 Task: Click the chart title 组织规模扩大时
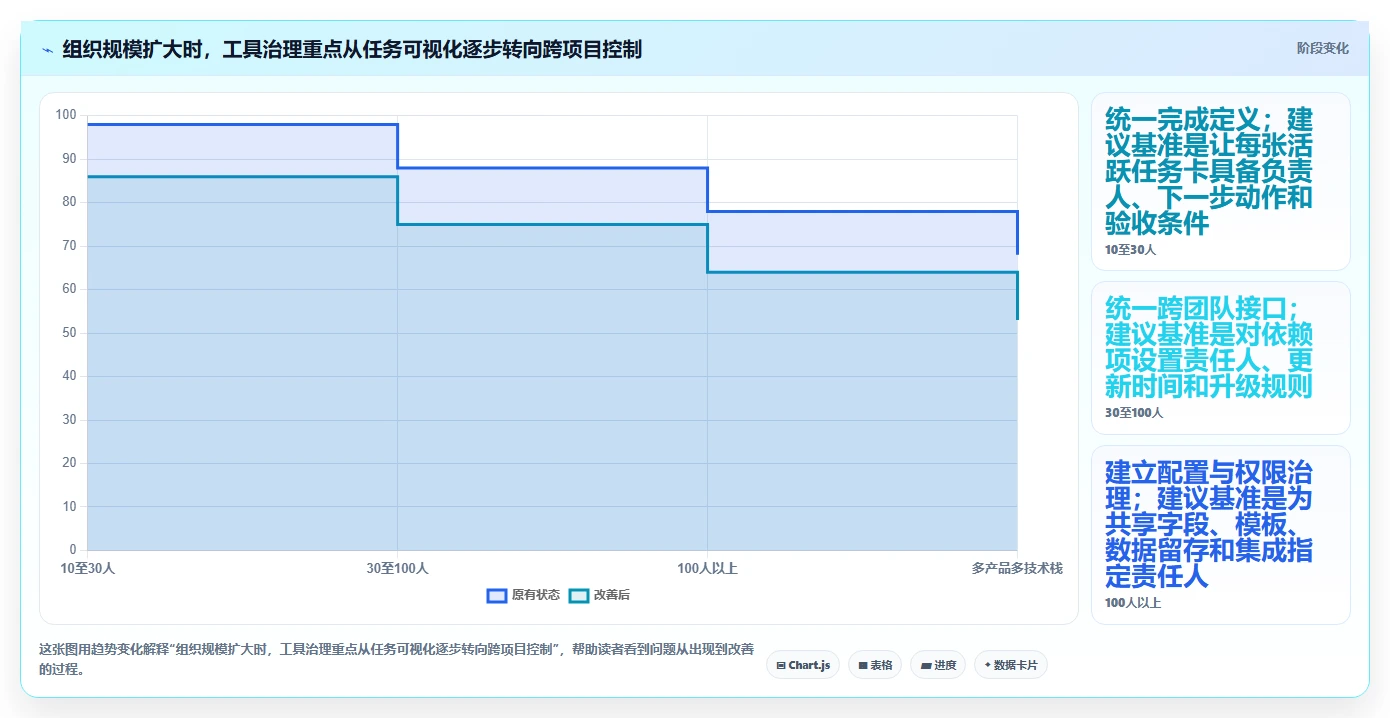(351, 49)
